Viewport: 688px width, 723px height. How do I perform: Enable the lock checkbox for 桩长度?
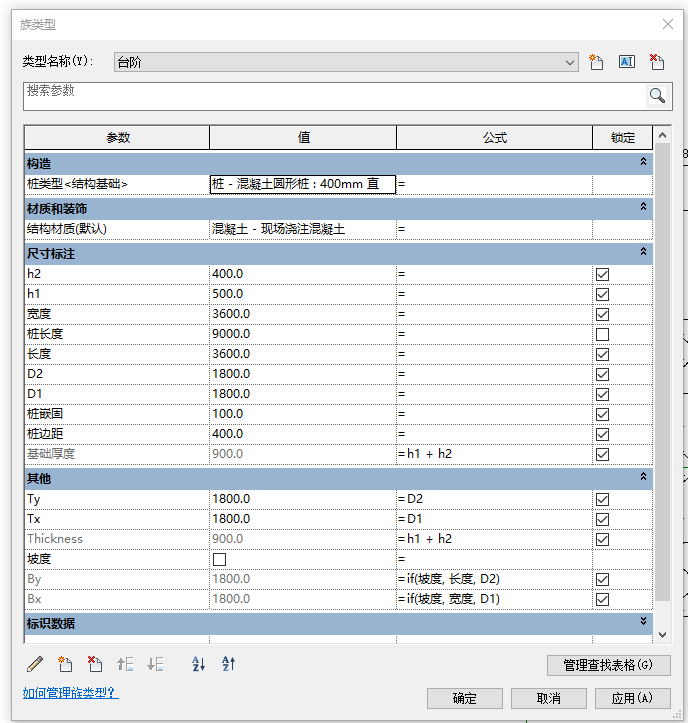(602, 334)
